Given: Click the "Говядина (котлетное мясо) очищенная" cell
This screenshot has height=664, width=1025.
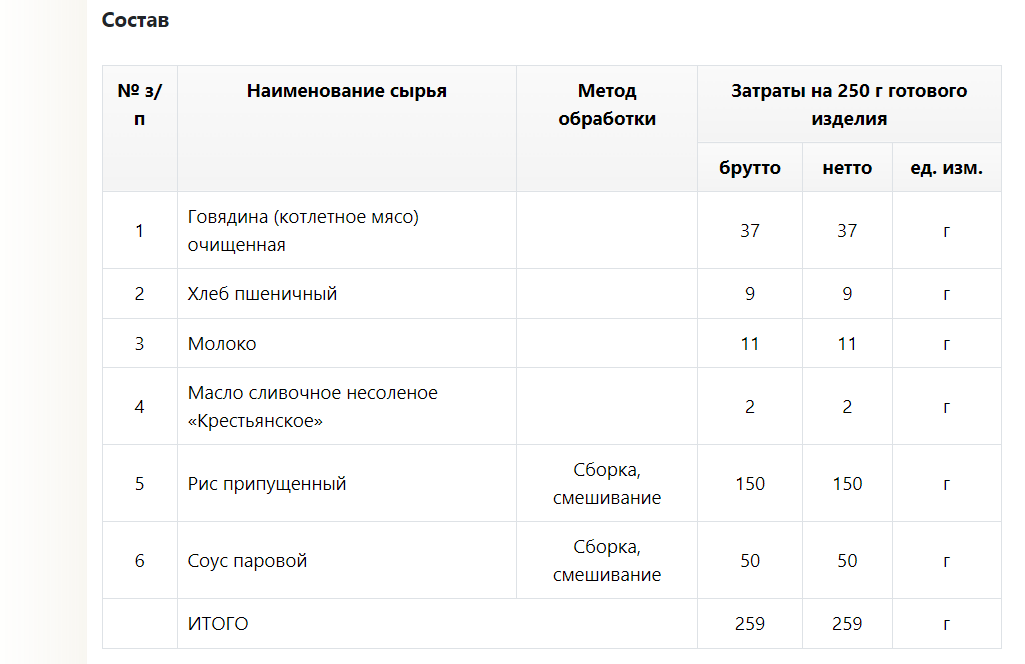Looking at the screenshot, I should click(303, 231).
